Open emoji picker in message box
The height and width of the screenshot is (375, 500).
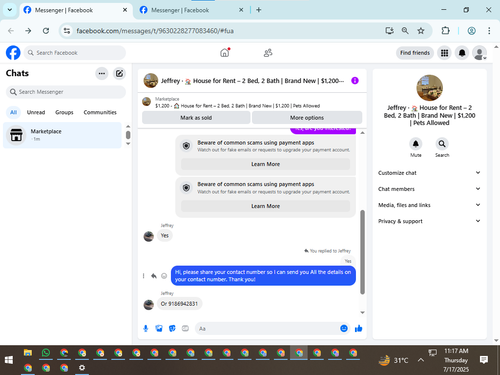tap(344, 328)
